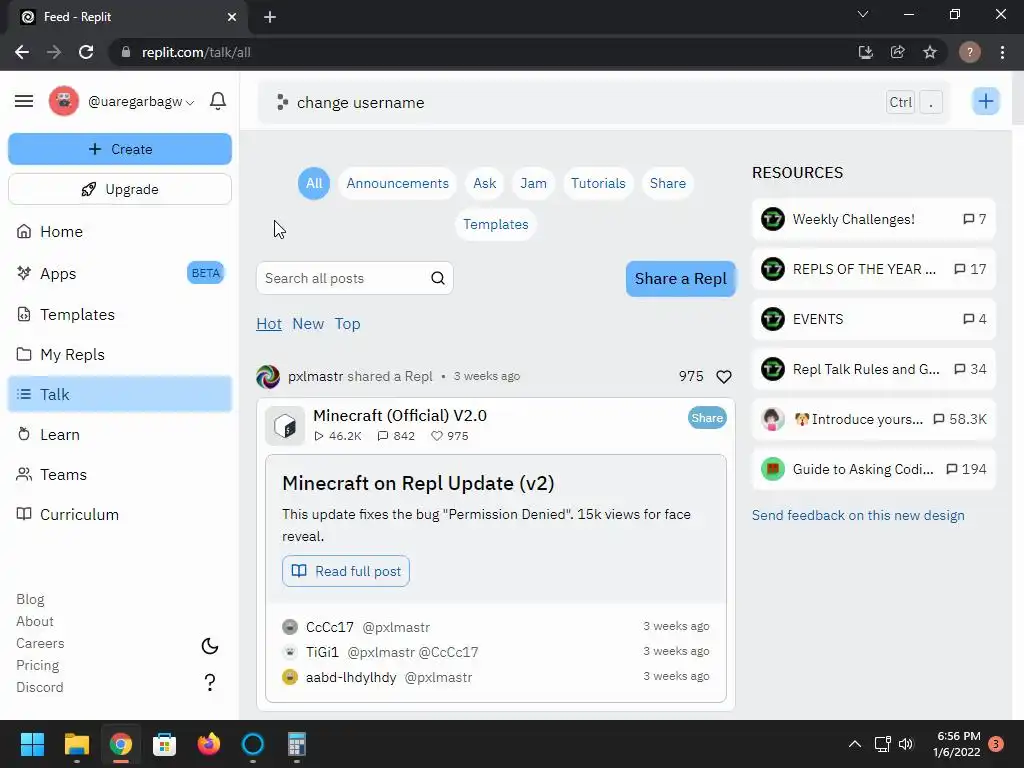Open Repl Talk Rules and Guidelines resource
1024x768 pixels.
(x=874, y=369)
